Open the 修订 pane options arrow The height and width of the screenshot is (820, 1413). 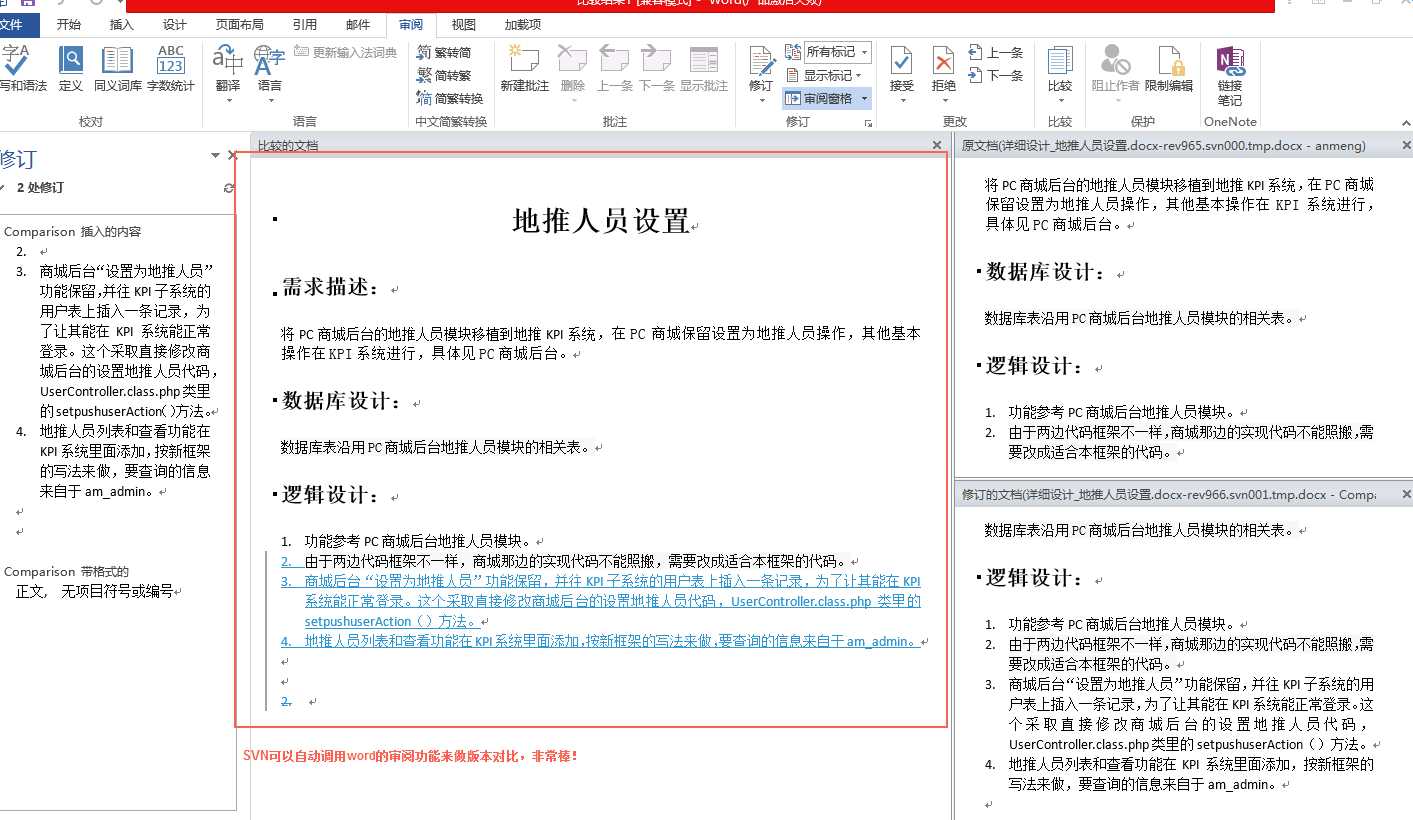pyautogui.click(x=215, y=156)
